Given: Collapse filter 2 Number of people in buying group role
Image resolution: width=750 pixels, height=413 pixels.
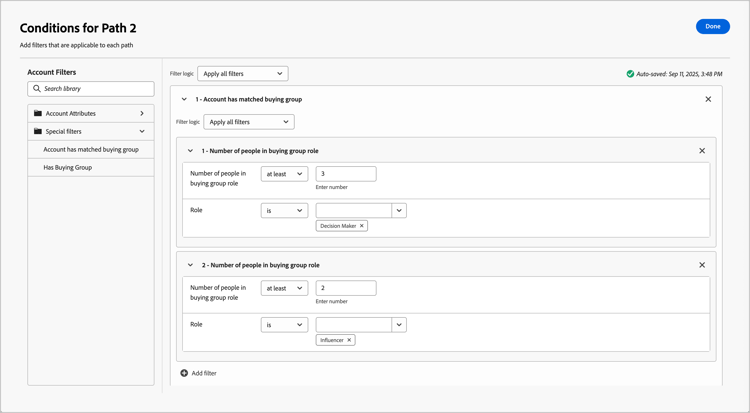Looking at the screenshot, I should coord(190,265).
